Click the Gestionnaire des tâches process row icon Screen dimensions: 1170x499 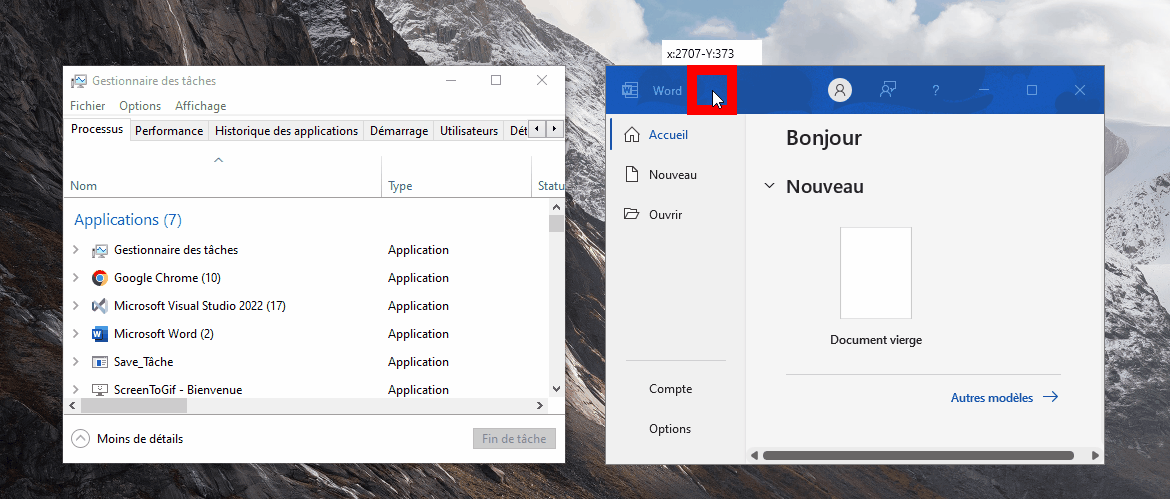(x=99, y=250)
